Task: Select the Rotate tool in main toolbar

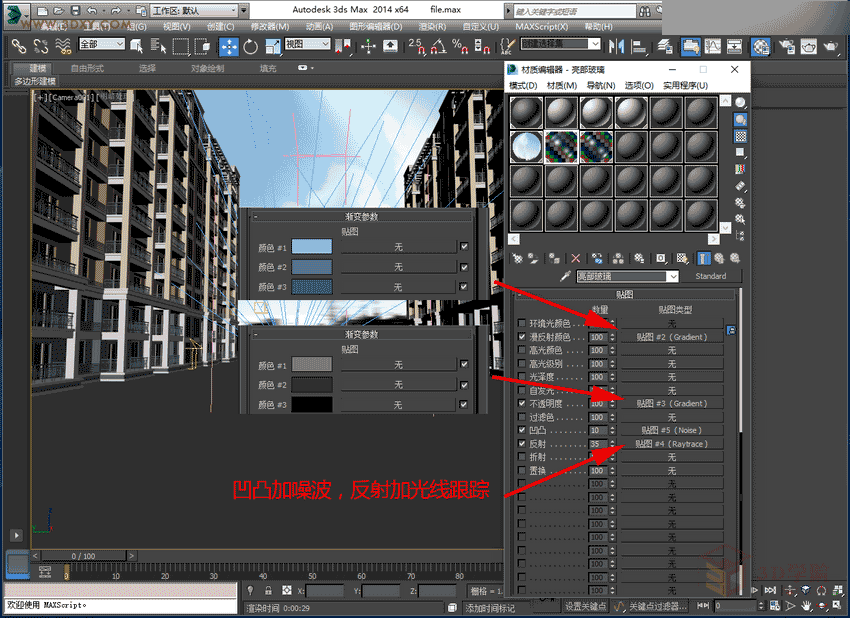Action: pyautogui.click(x=250, y=47)
